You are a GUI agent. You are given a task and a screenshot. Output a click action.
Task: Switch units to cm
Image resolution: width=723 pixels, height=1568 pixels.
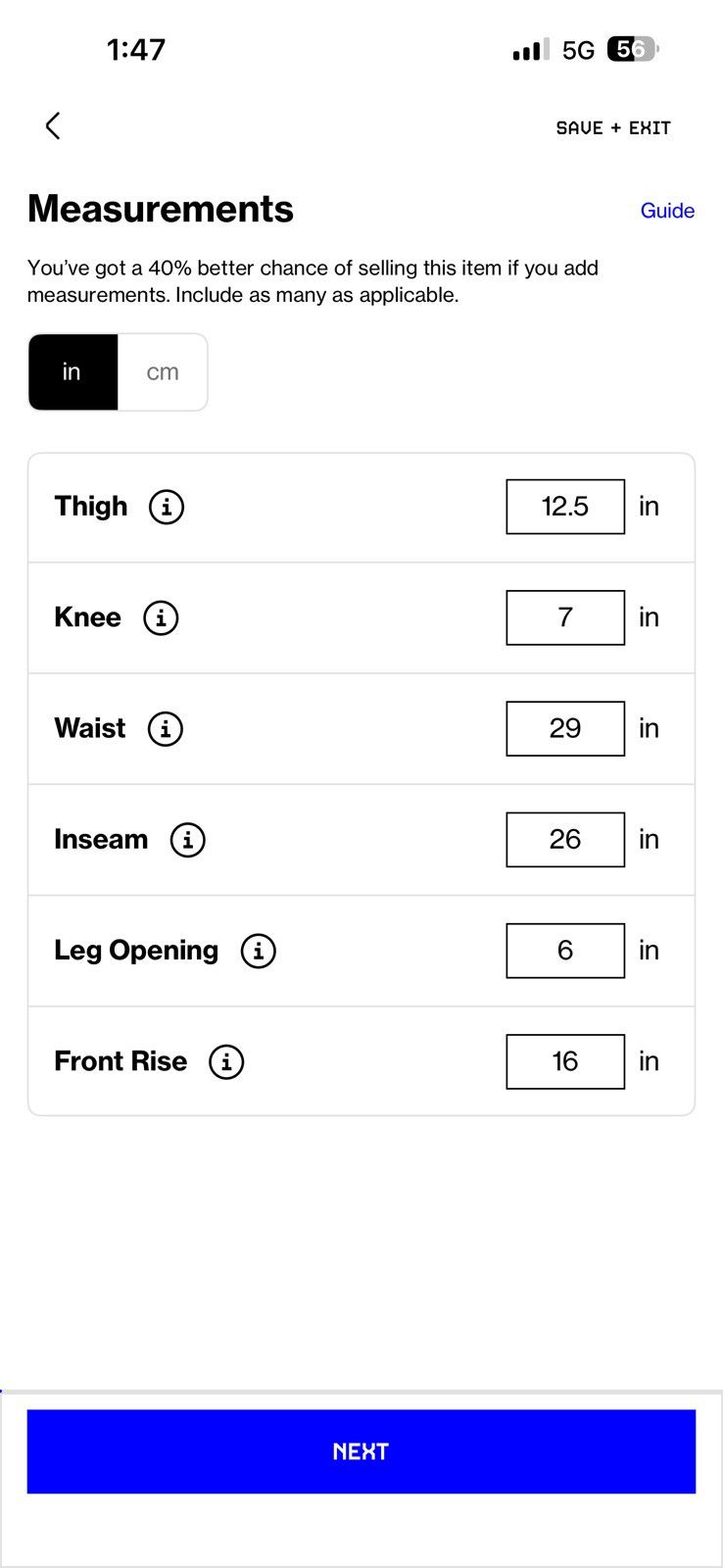tap(163, 372)
